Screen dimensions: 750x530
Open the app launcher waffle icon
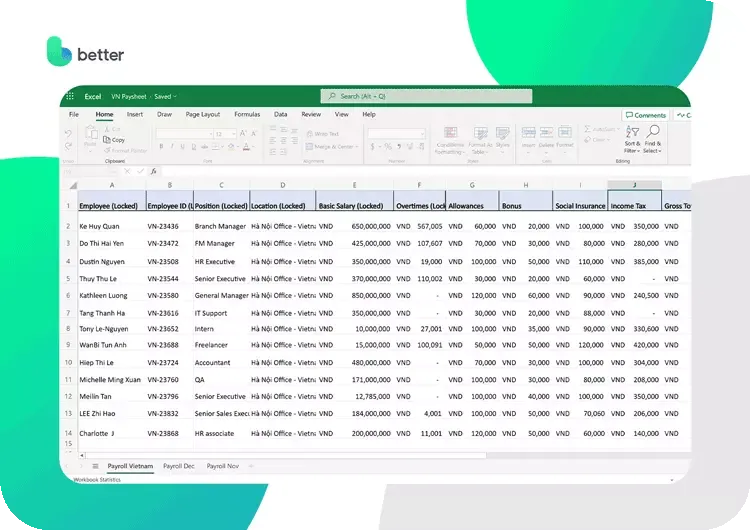point(70,97)
